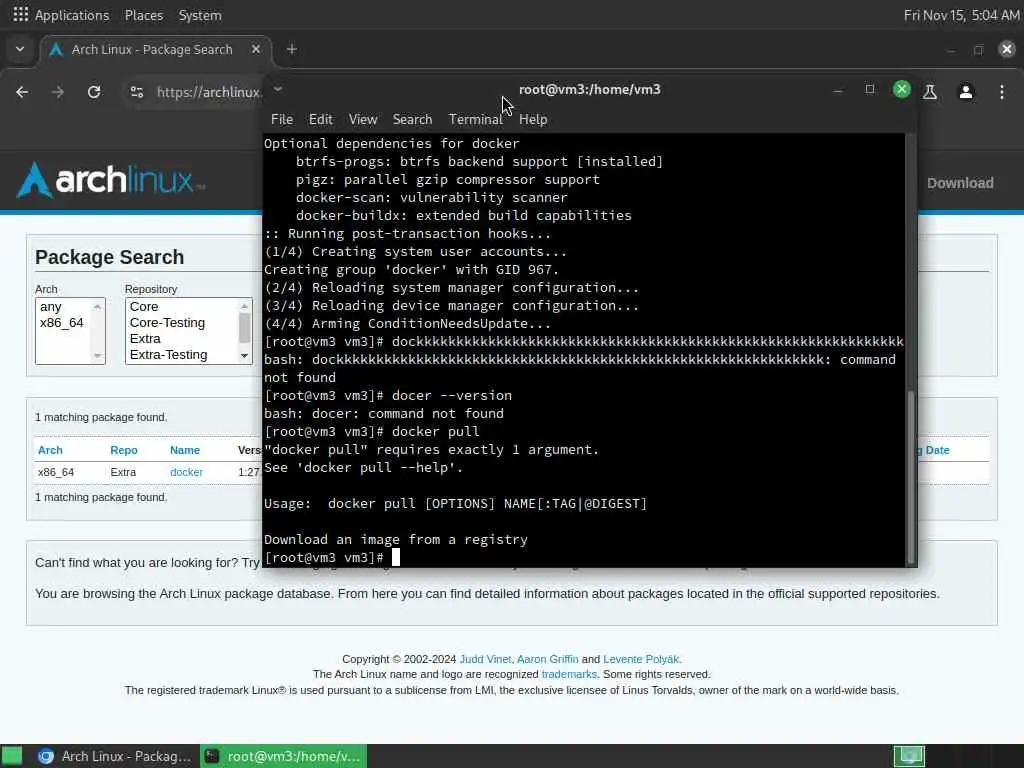Screen dimensions: 1024x768
Task: Select the Arch Linux - Package Search tab
Action: pos(152,50)
